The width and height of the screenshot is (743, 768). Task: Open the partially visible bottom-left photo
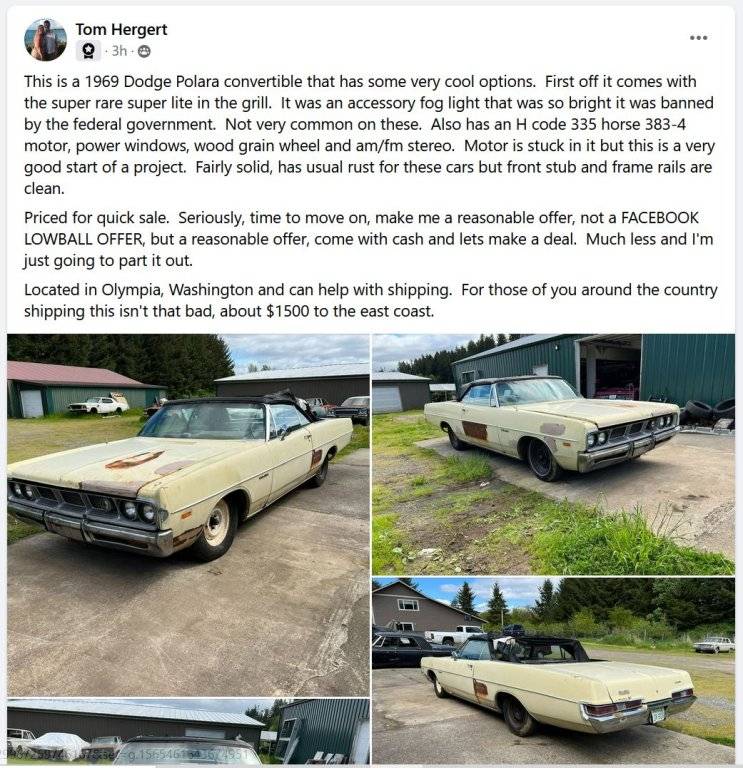pos(188,732)
